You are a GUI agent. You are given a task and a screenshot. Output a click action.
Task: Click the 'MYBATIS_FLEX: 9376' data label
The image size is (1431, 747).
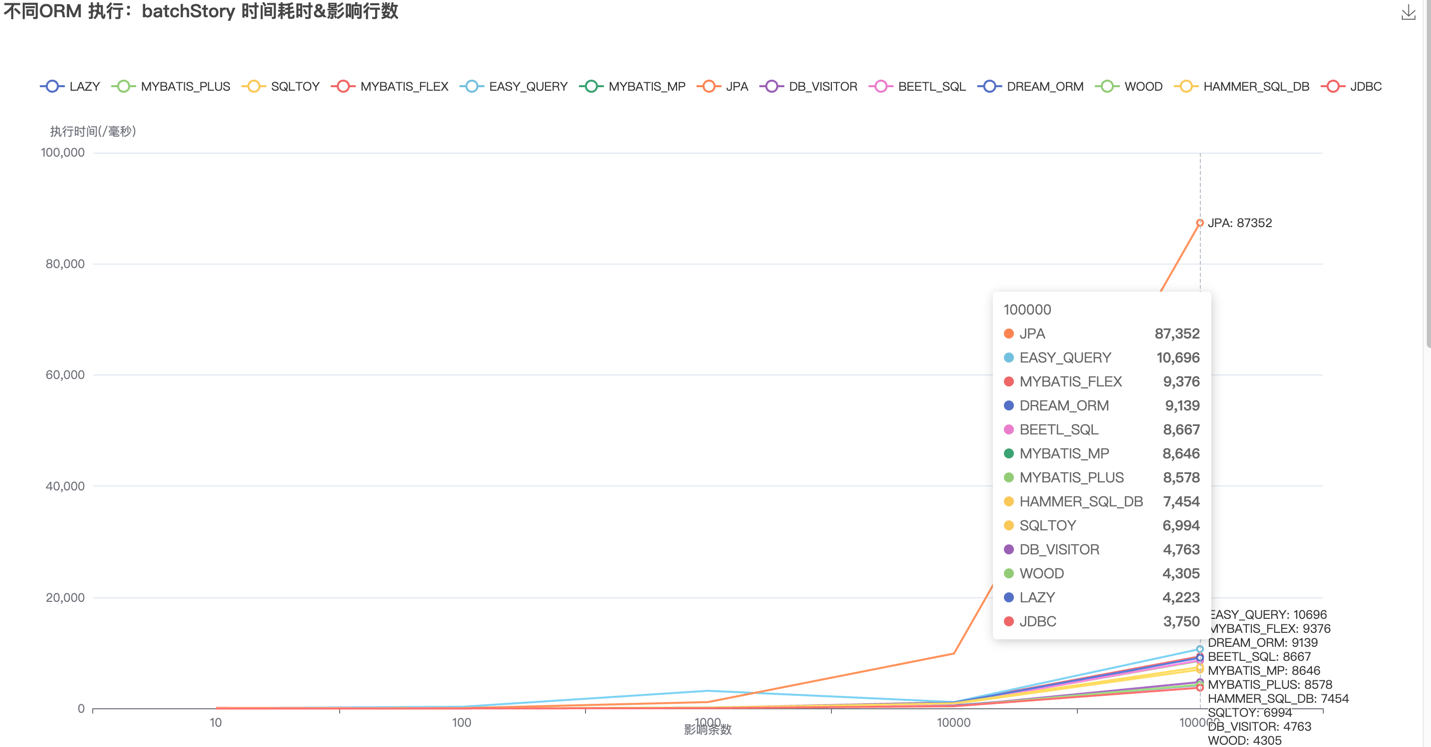coord(1270,629)
